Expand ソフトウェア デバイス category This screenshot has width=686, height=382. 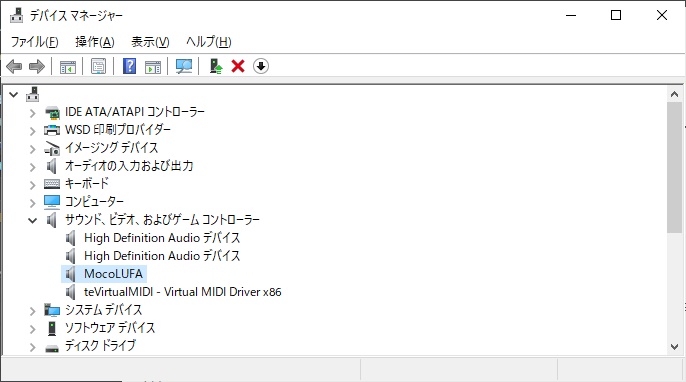(x=32, y=329)
